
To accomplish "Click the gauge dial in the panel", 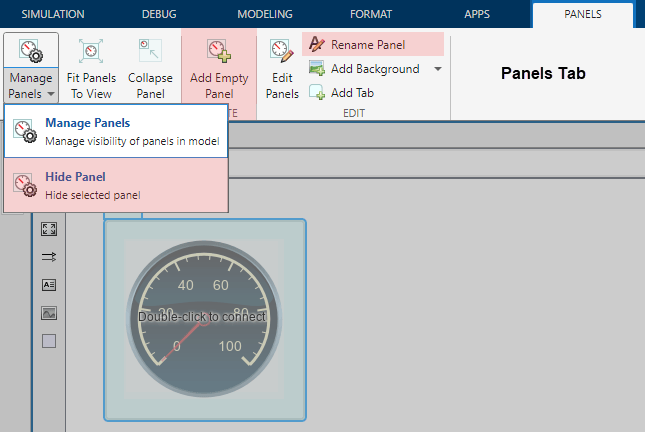I will tap(204, 319).
